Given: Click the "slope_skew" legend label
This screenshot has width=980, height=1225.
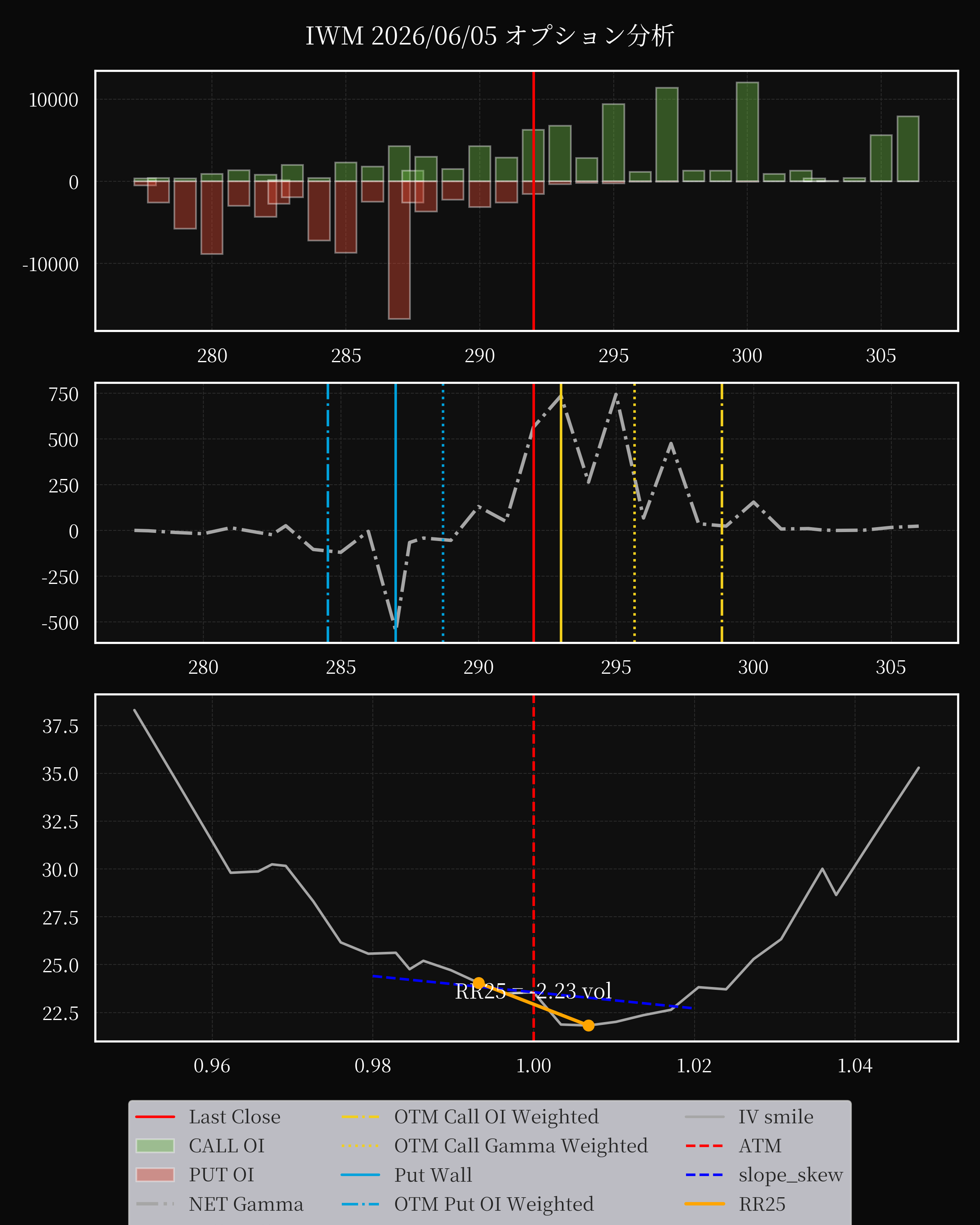Looking at the screenshot, I should (x=791, y=1174).
